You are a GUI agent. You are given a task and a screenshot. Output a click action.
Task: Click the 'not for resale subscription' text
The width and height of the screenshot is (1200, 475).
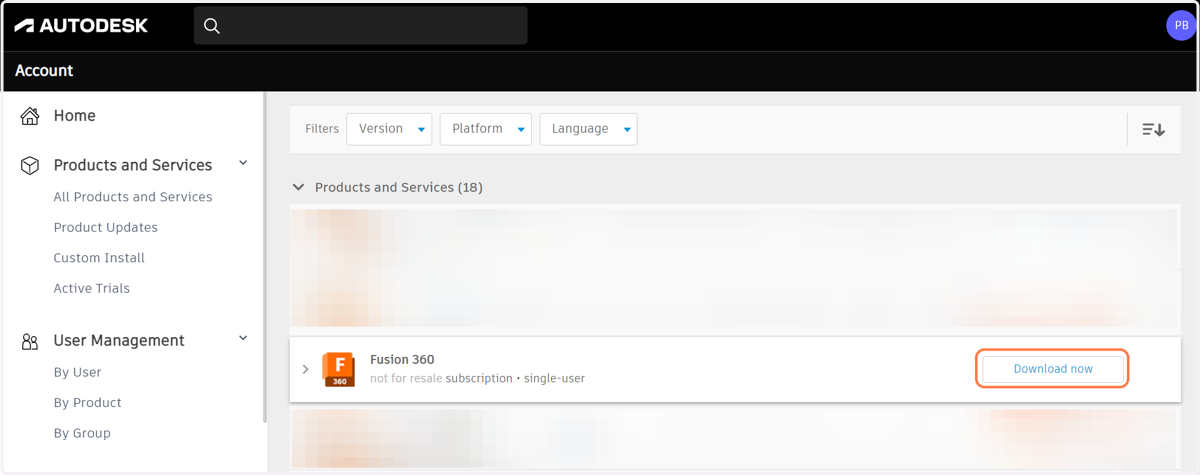441,379
